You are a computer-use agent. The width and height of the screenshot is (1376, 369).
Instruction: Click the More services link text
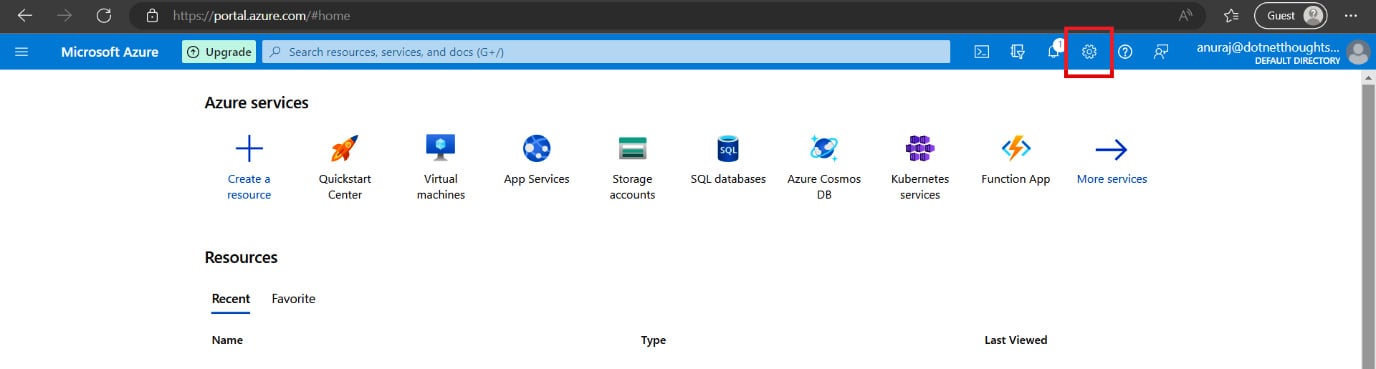coord(1112,179)
